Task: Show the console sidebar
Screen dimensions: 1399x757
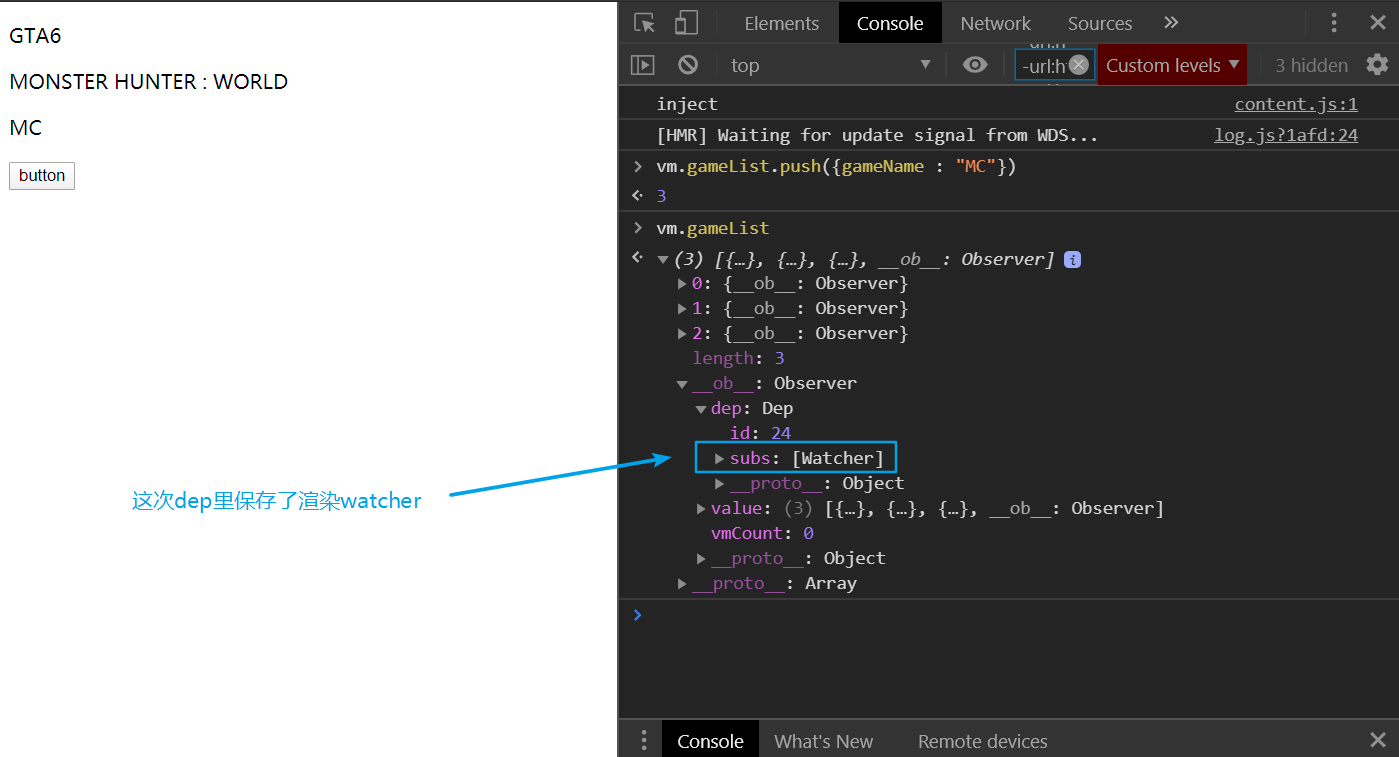Action: click(643, 65)
